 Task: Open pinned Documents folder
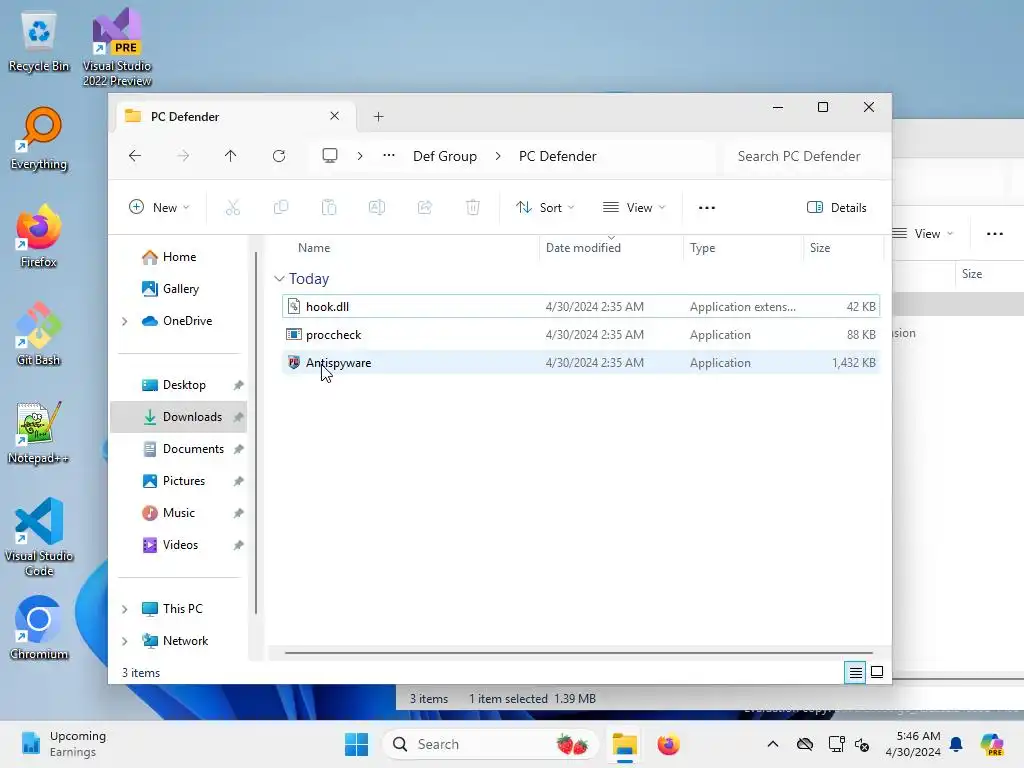pos(184,449)
